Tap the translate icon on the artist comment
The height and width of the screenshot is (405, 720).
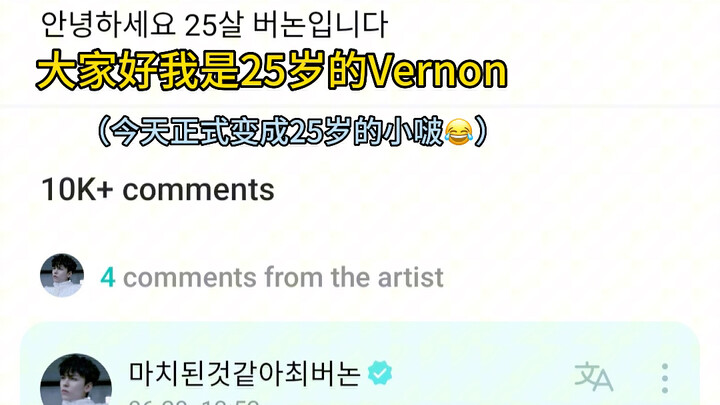click(x=593, y=377)
